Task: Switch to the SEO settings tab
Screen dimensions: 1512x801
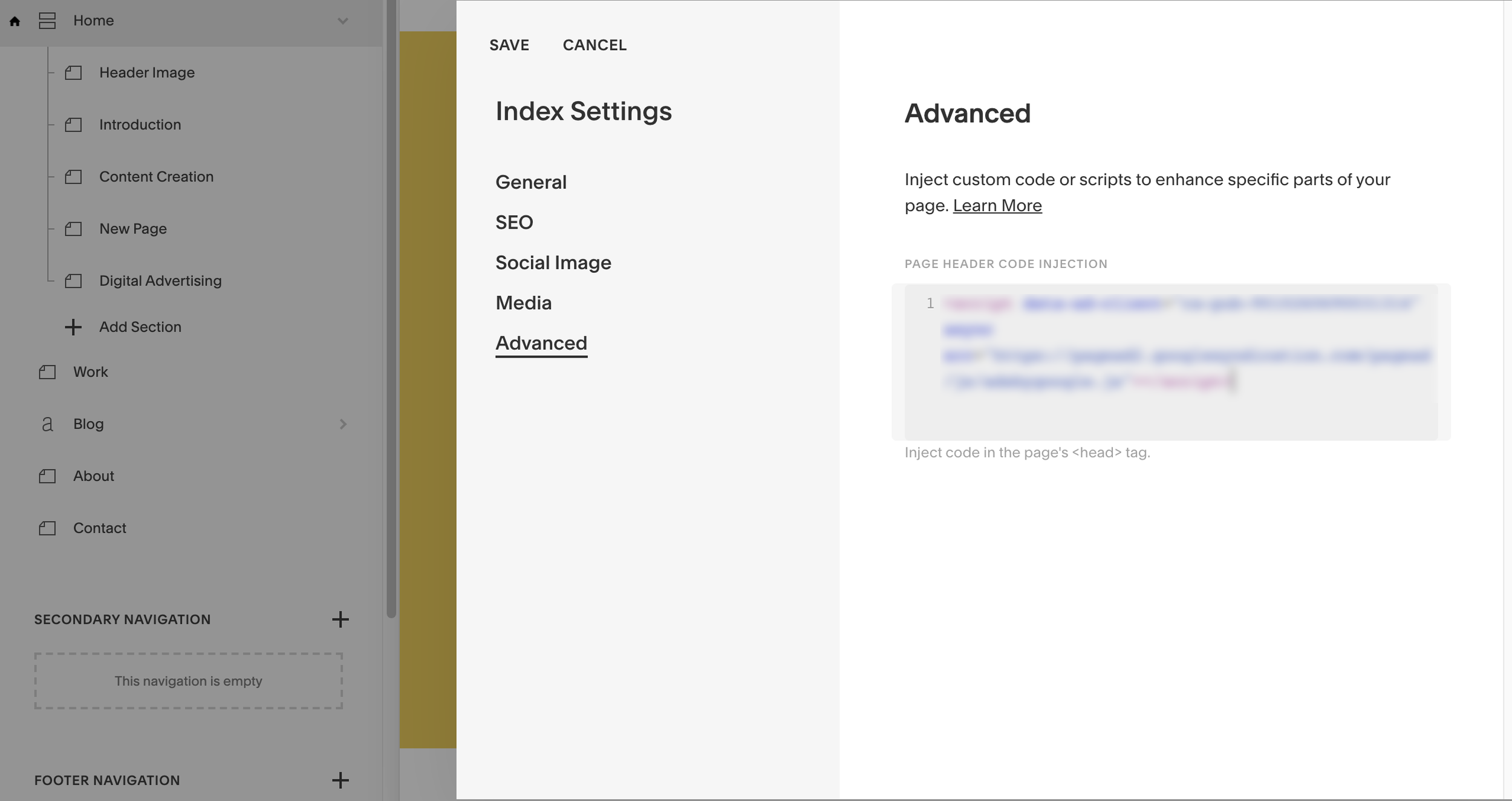Action: click(x=514, y=223)
